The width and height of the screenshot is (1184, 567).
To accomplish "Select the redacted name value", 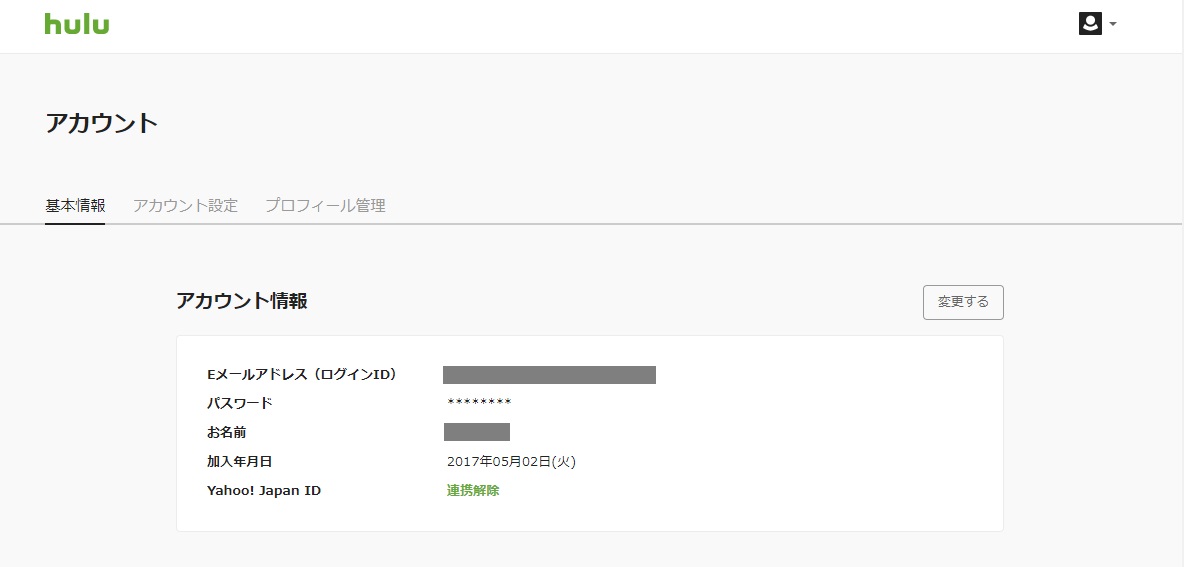I will tap(476, 432).
